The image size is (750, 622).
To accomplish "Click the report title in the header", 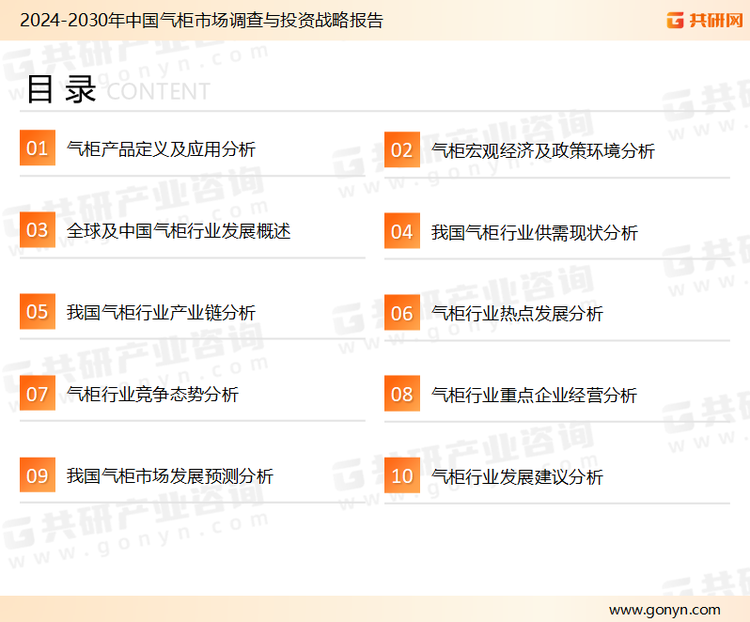I will [x=200, y=20].
